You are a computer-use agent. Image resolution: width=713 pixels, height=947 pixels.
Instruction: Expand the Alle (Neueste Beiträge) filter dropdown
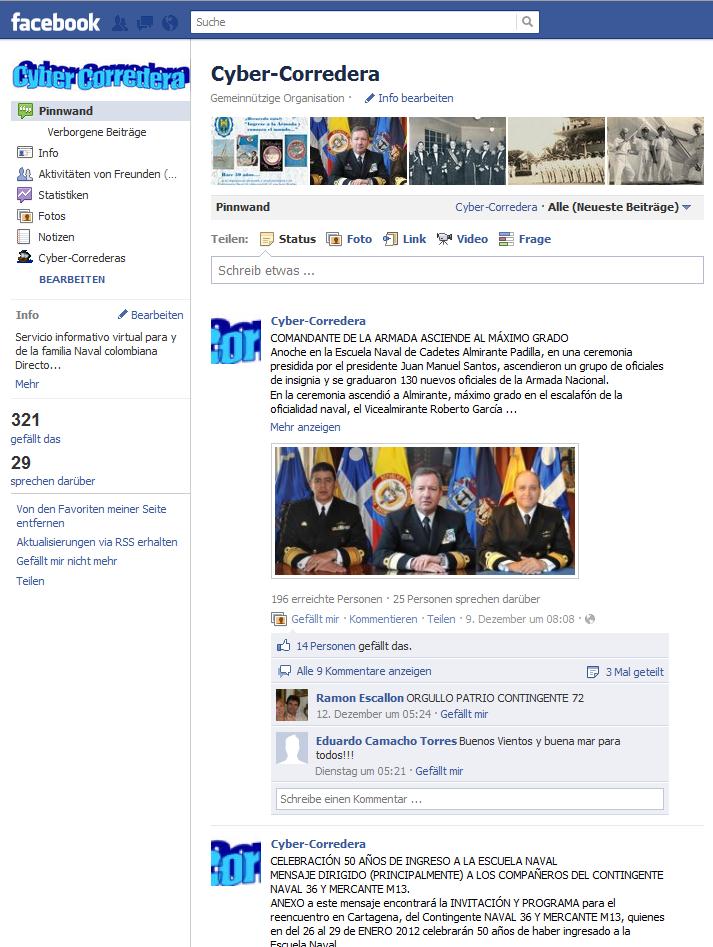pos(619,207)
